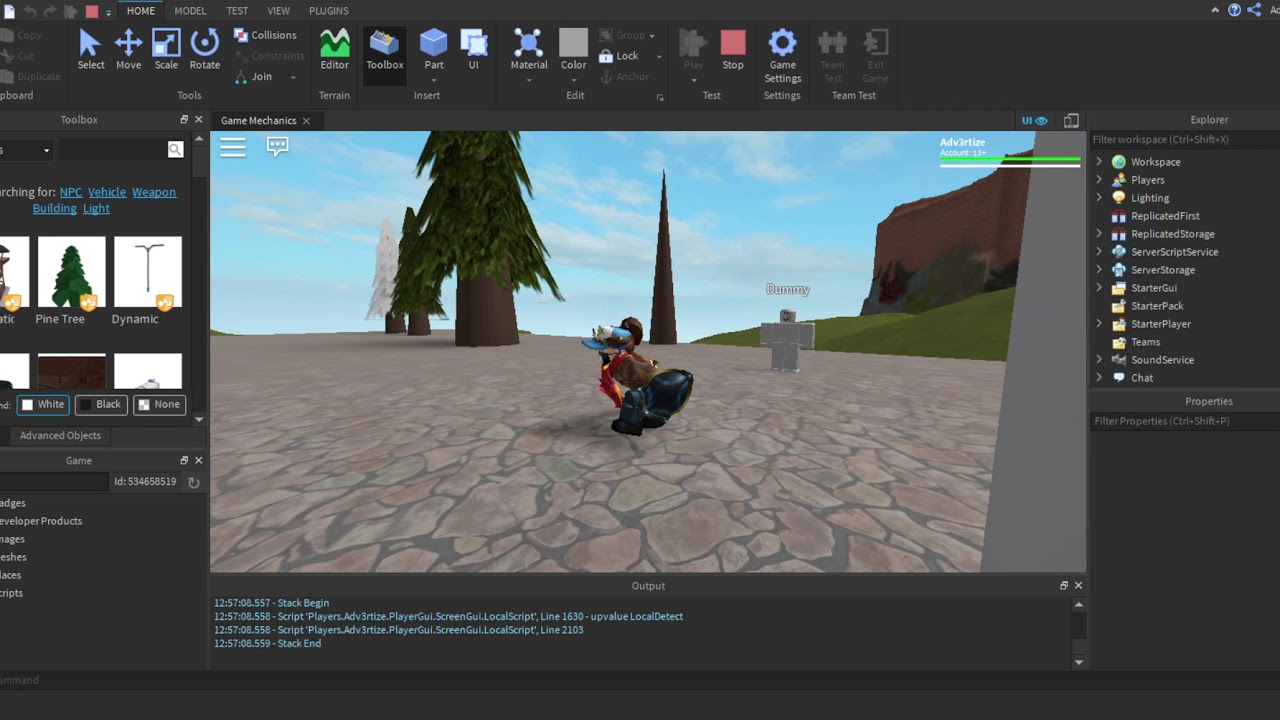Open Advanced Objects panel button
This screenshot has width=1280, height=720.
click(60, 435)
